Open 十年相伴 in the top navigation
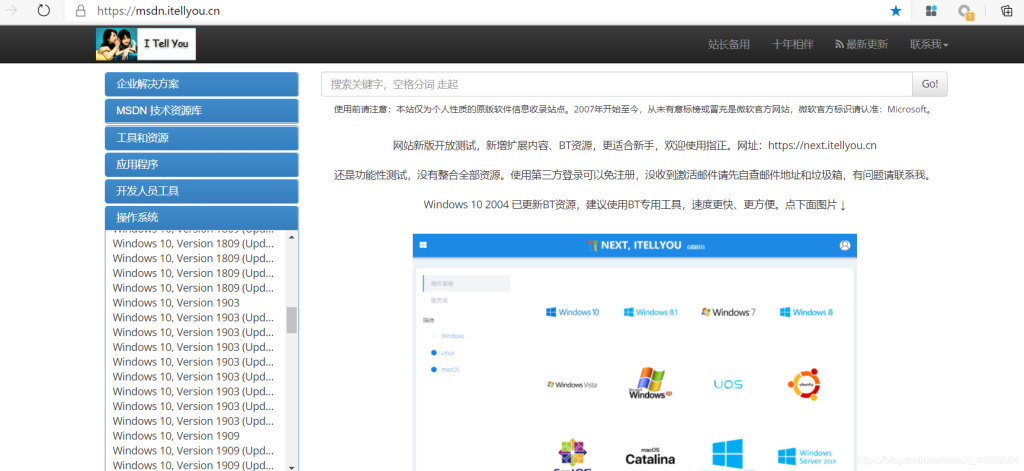 click(792, 44)
